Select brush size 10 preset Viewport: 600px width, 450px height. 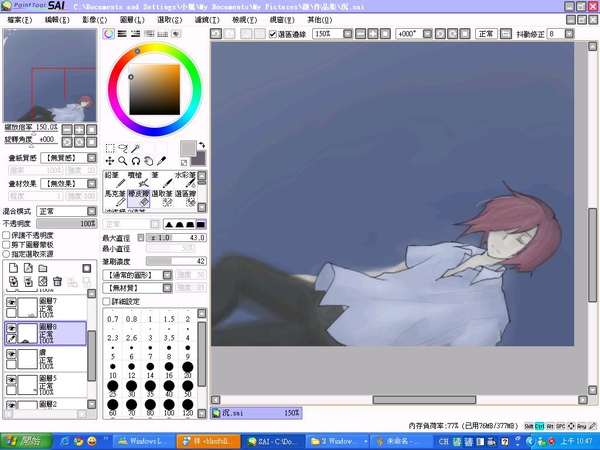113,371
